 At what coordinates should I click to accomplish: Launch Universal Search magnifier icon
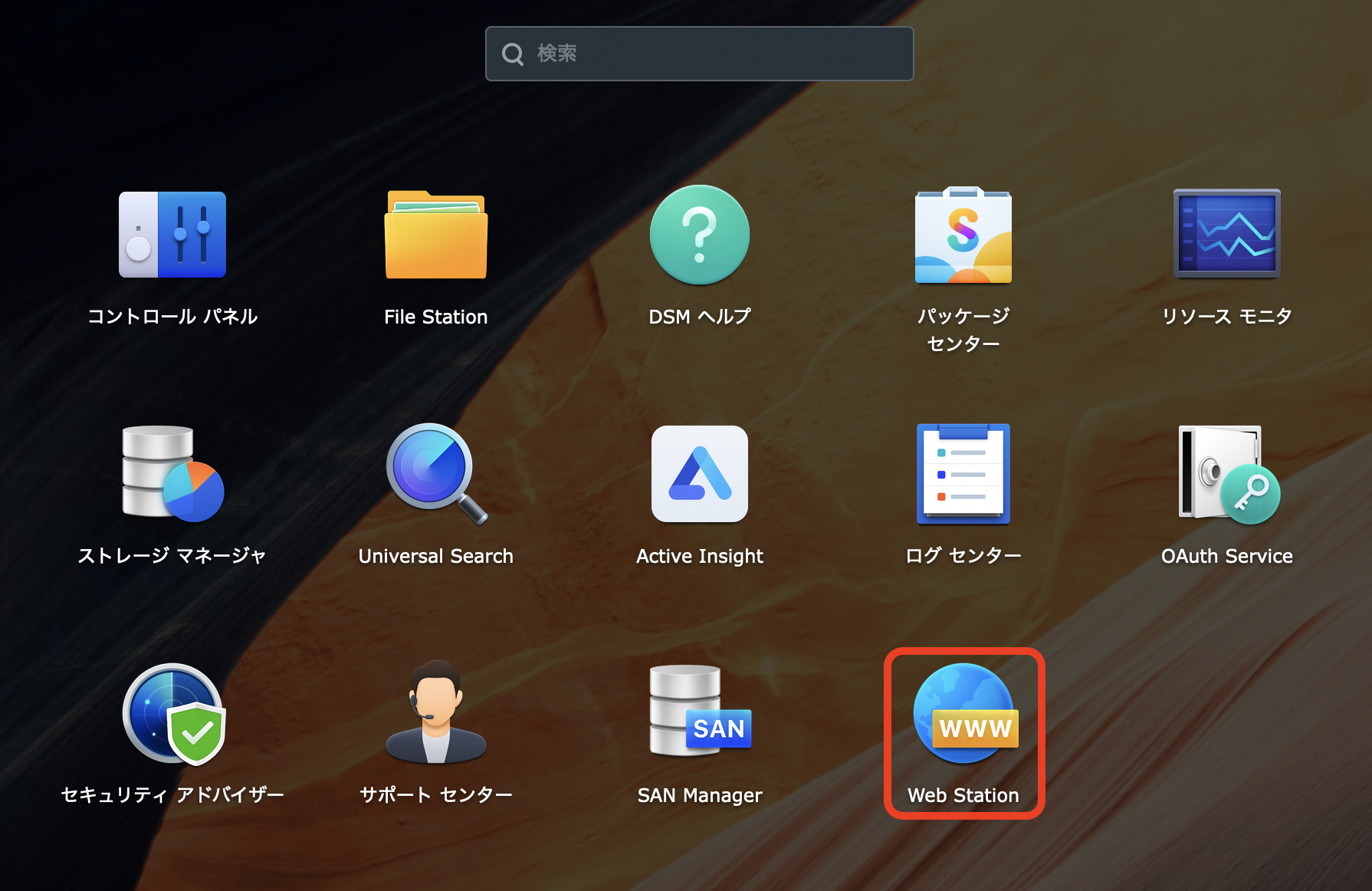pos(435,474)
